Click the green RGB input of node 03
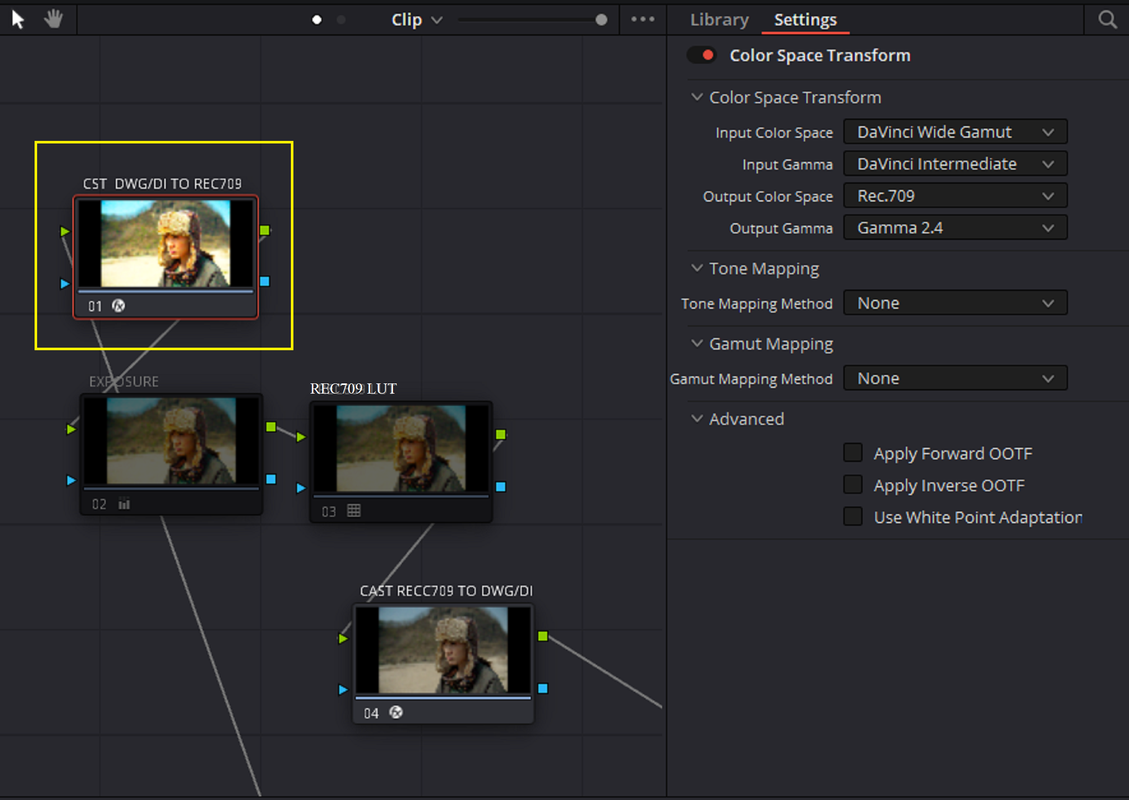Viewport: 1129px width, 800px height. pos(301,436)
